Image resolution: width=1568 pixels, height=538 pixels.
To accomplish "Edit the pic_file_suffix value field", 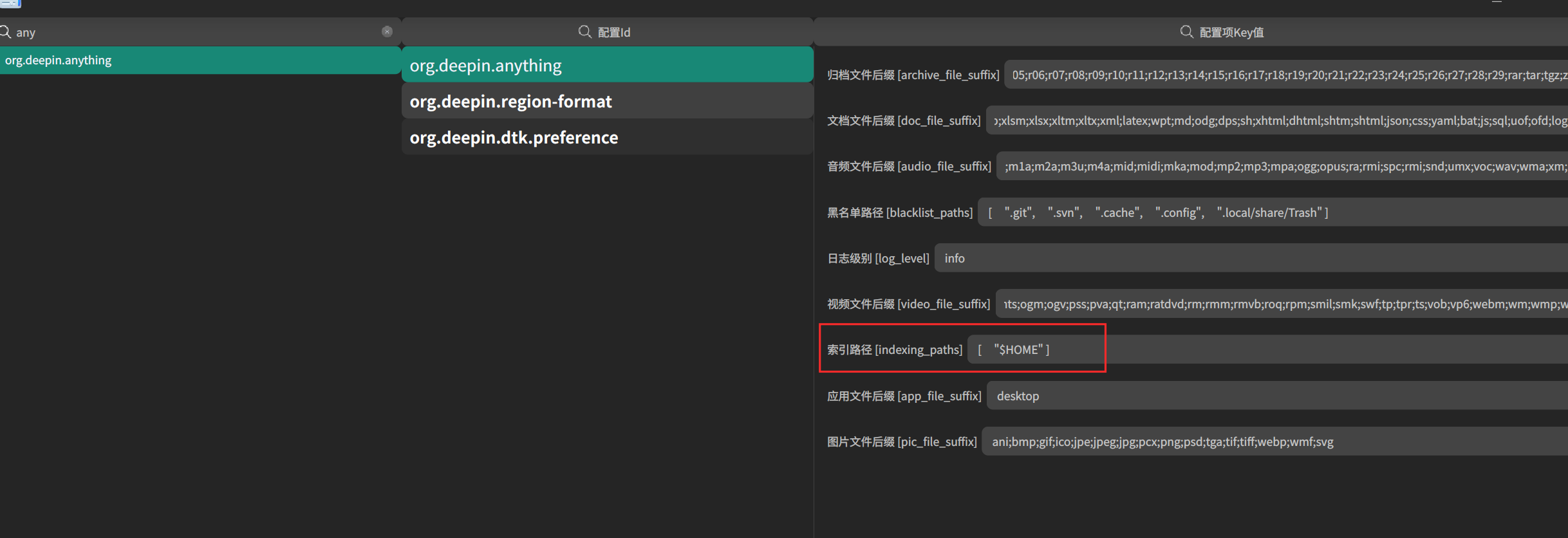I will tap(1275, 441).
